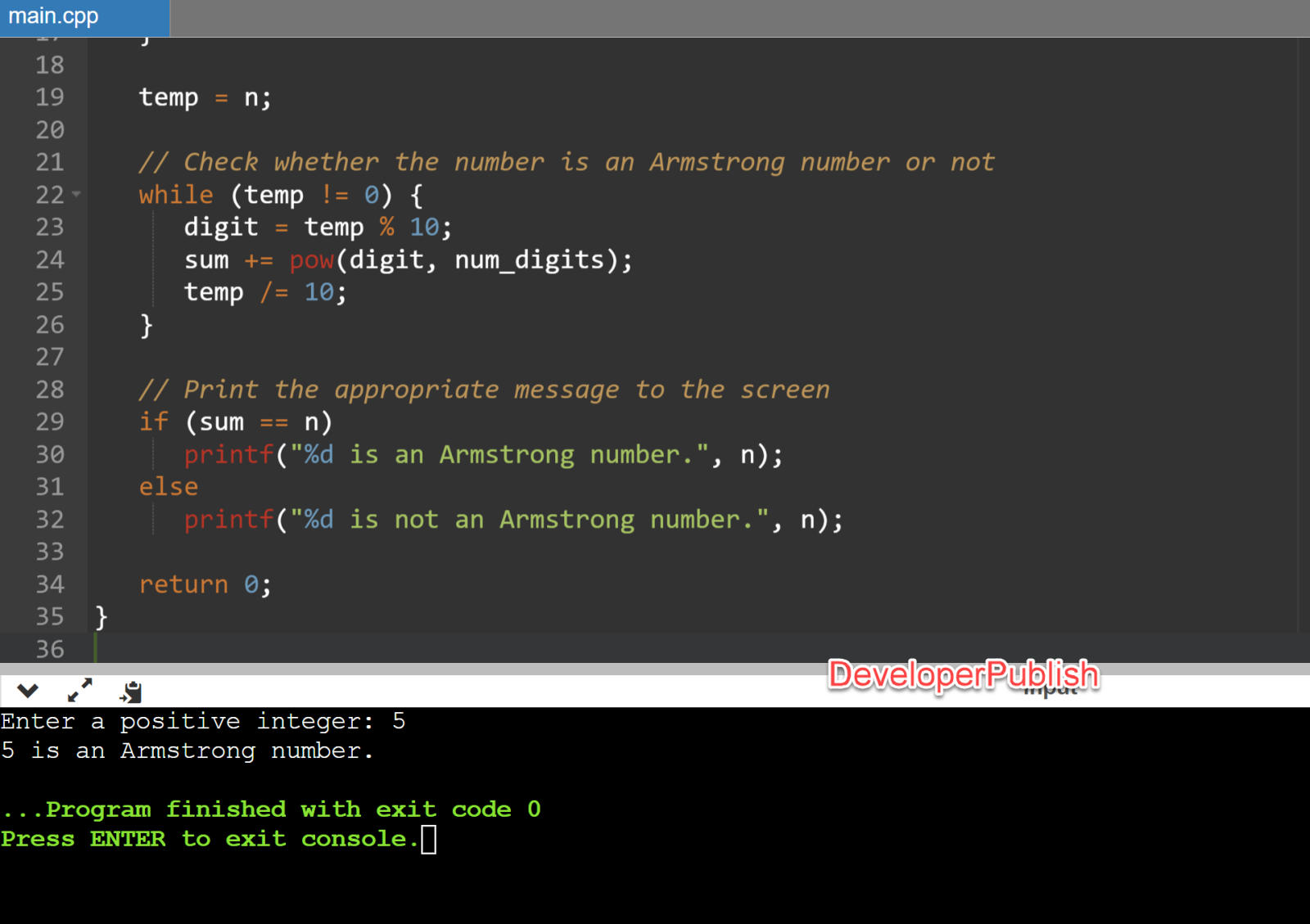Screen dimensions: 1310x924
Task: Click the copy console output icon
Action: tap(131, 692)
